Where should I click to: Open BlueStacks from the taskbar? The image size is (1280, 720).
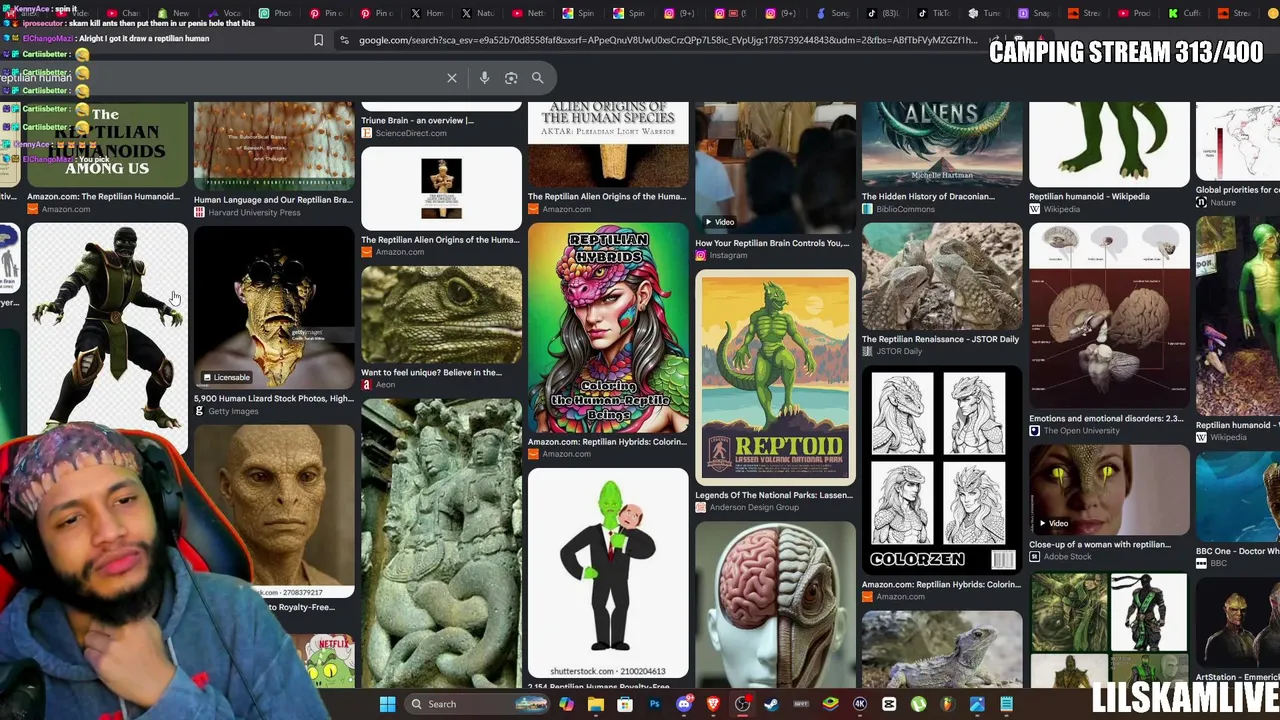[x=830, y=704]
